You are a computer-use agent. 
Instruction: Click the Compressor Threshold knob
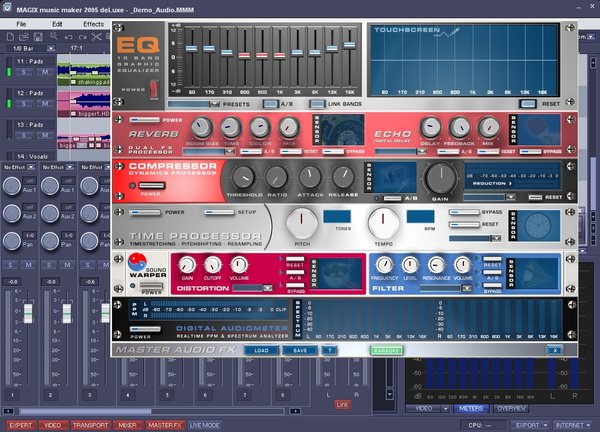243,178
